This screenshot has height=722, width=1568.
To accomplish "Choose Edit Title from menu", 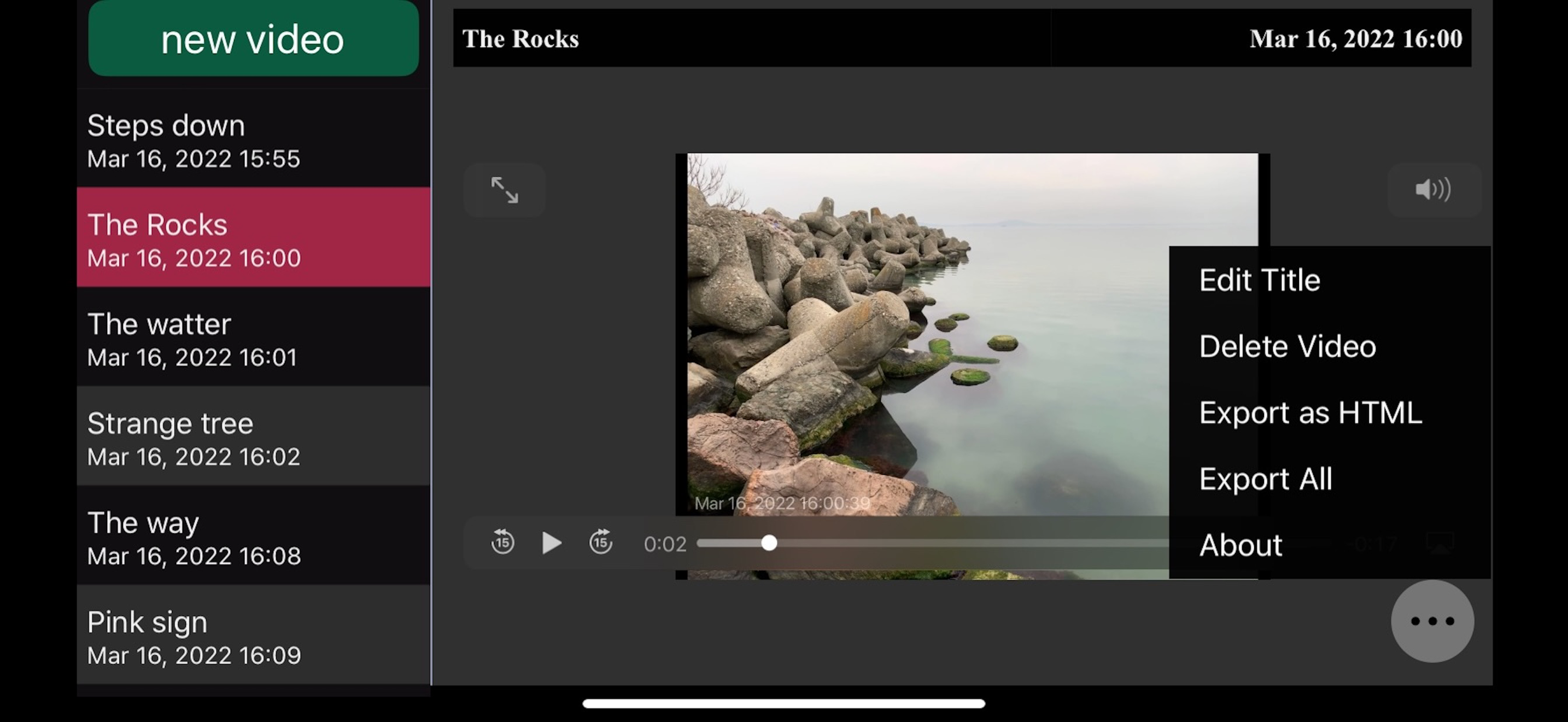I will coord(1259,280).
